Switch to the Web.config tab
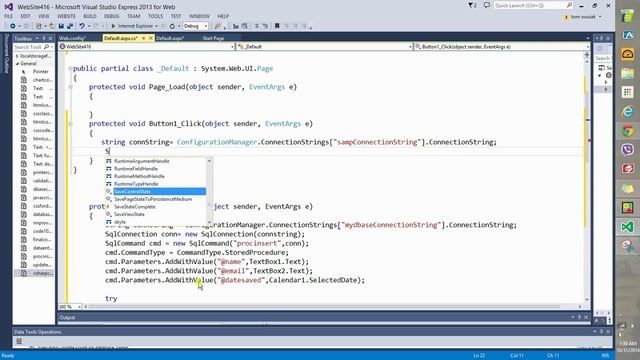The image size is (640, 360). (x=73, y=38)
